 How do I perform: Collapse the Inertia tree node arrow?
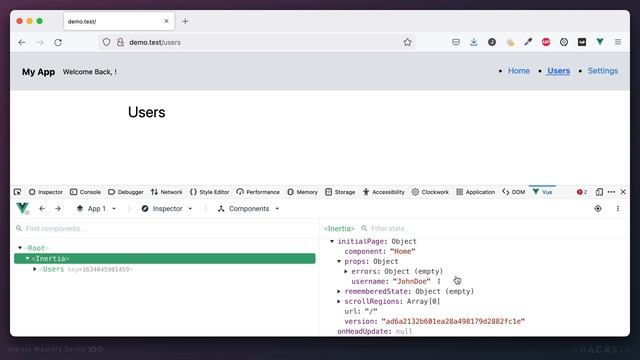(27, 258)
